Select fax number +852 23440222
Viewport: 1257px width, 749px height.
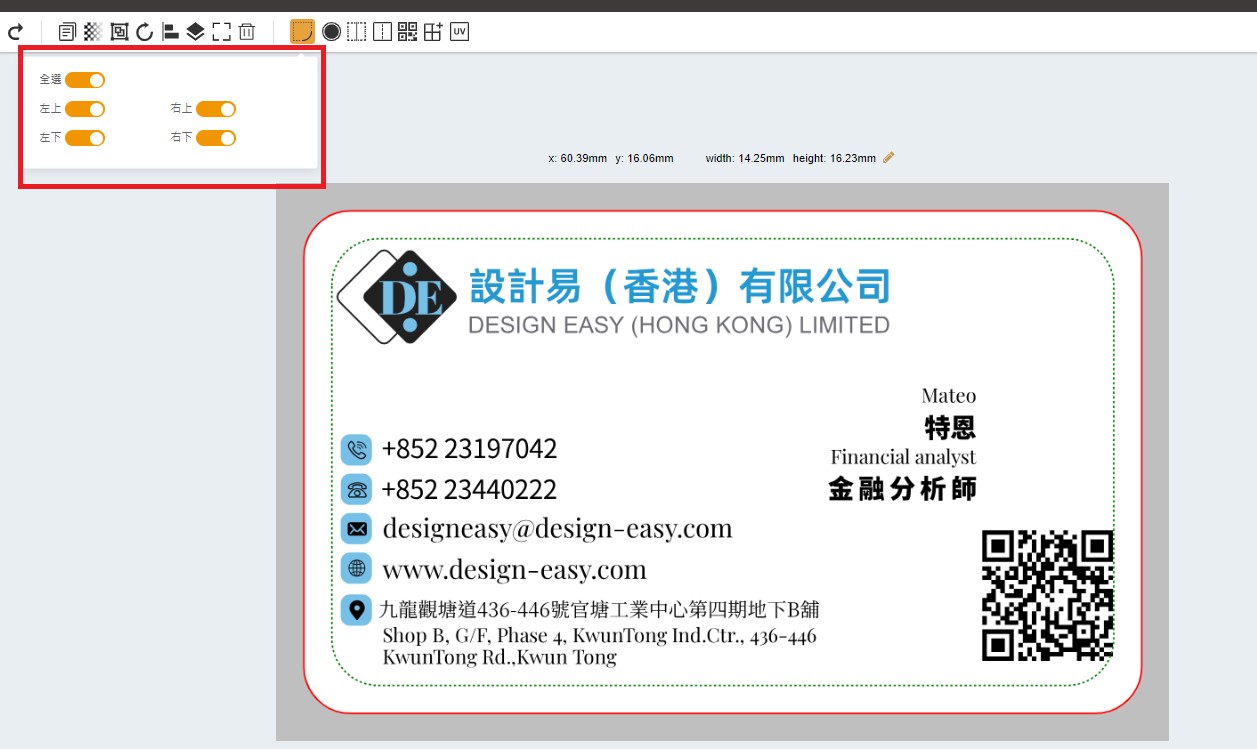469,490
